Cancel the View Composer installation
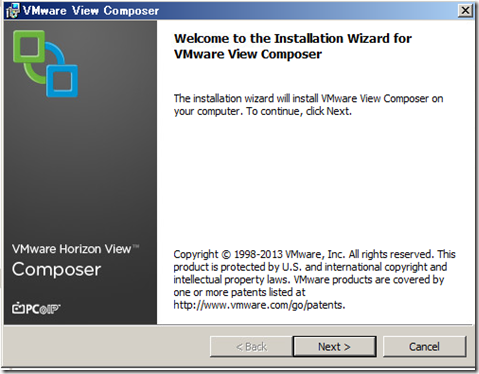 (424, 347)
